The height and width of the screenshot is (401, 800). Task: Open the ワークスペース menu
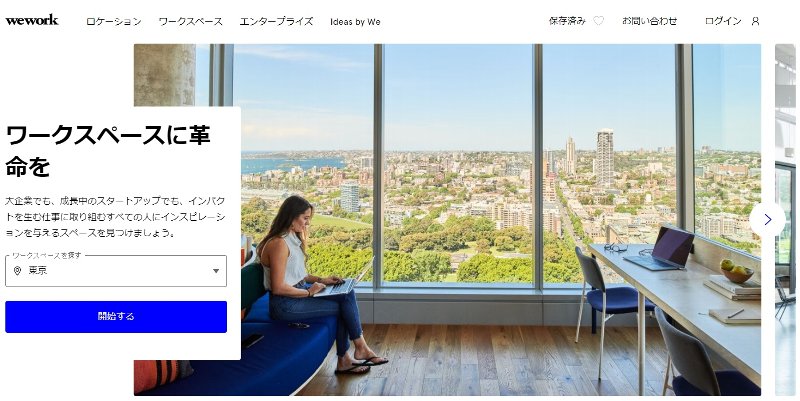pyautogui.click(x=190, y=21)
